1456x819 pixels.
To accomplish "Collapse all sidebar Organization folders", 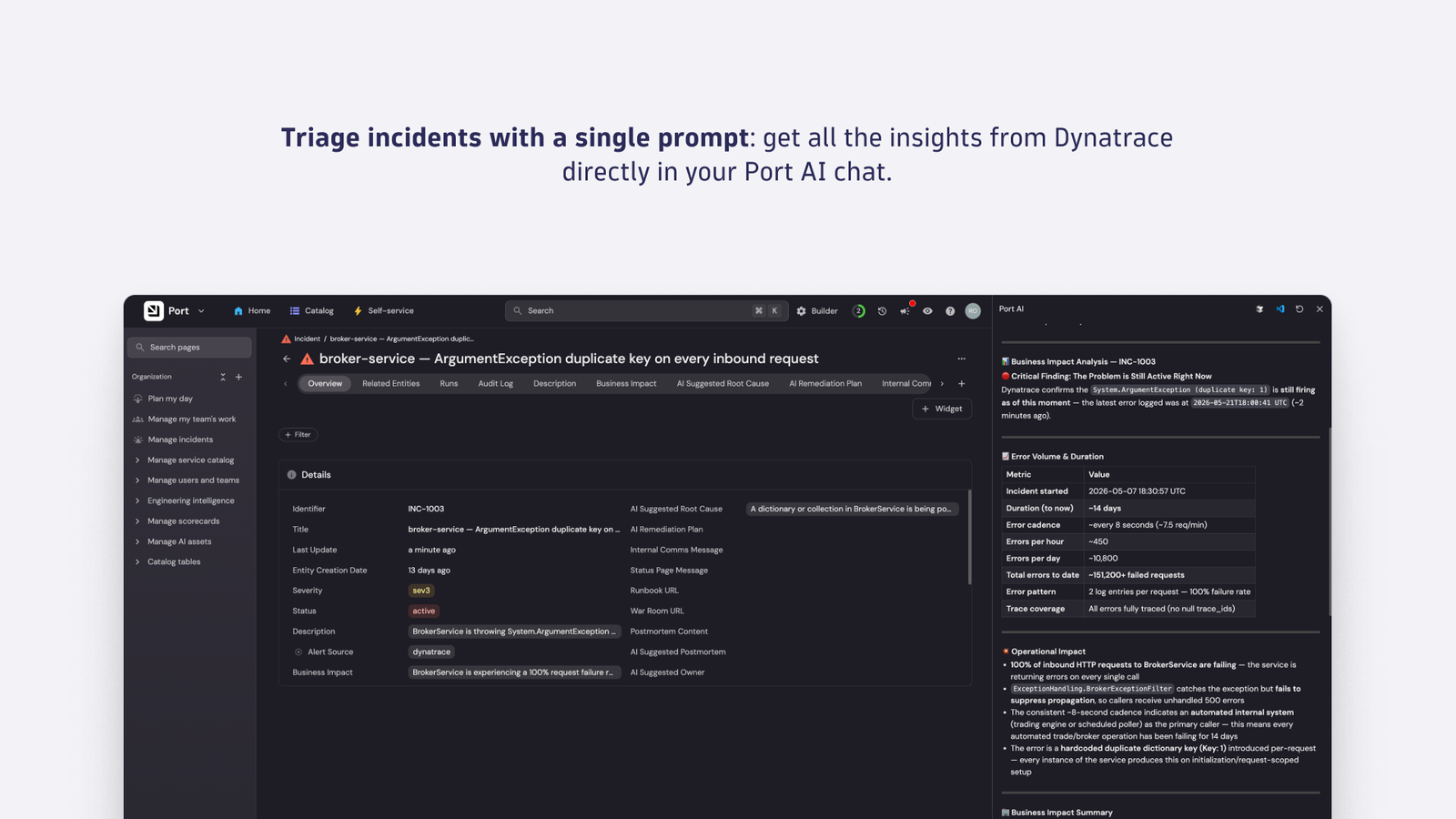I will tap(223, 377).
